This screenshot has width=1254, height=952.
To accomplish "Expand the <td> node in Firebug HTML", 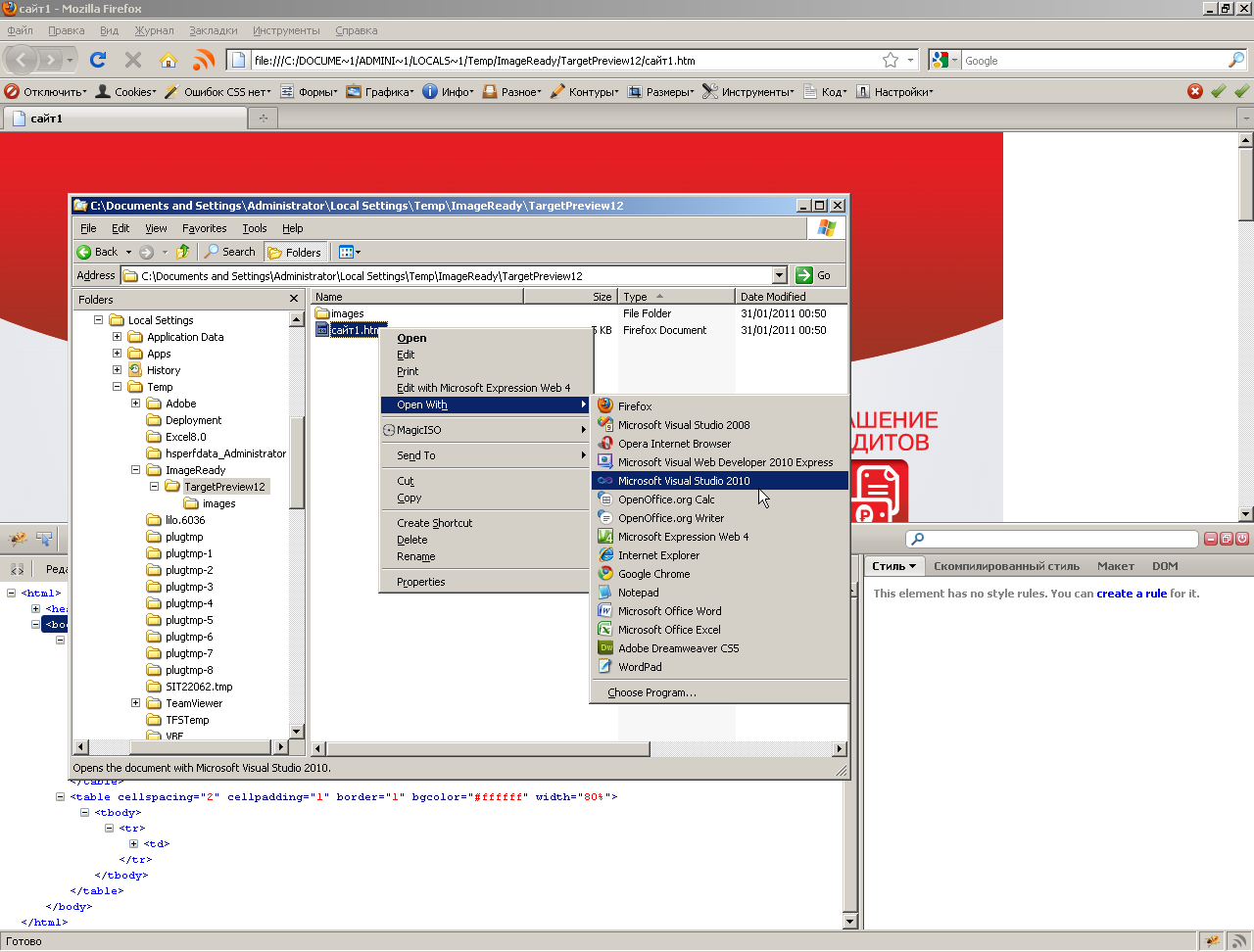I will (x=134, y=843).
